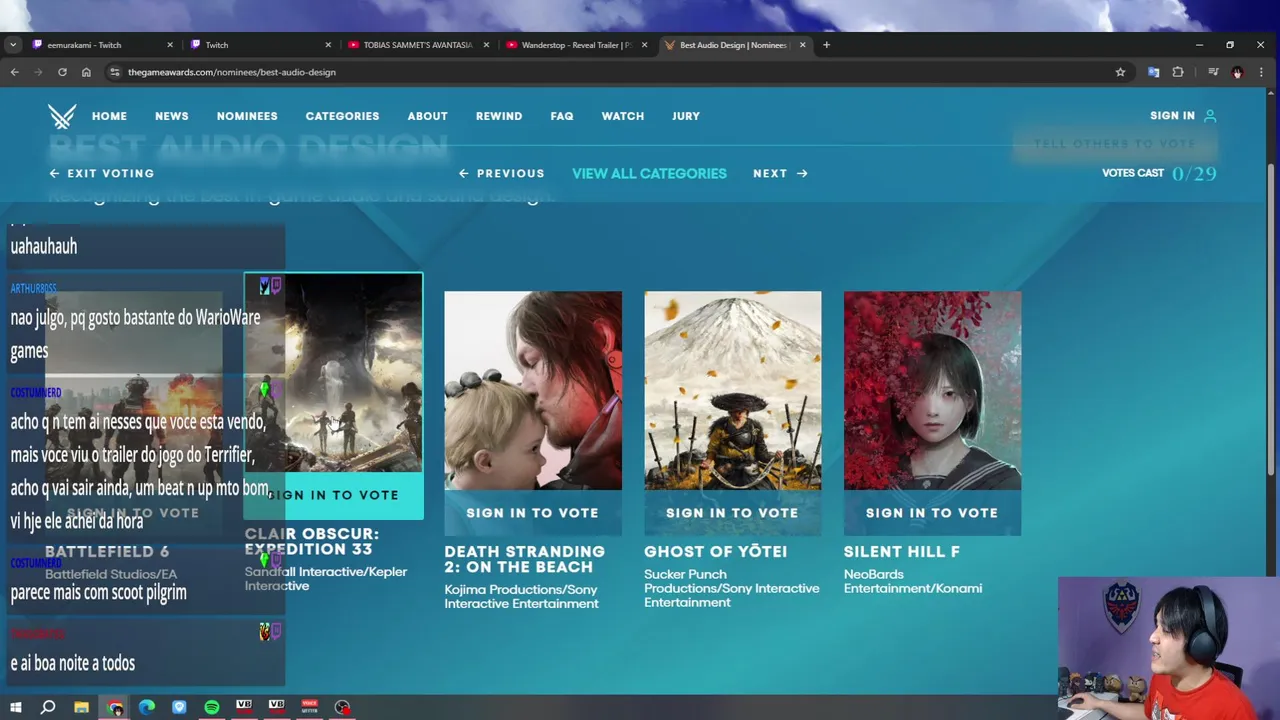1280x720 pixels.
Task: Click The Game Awards logo icon
Action: point(62,116)
